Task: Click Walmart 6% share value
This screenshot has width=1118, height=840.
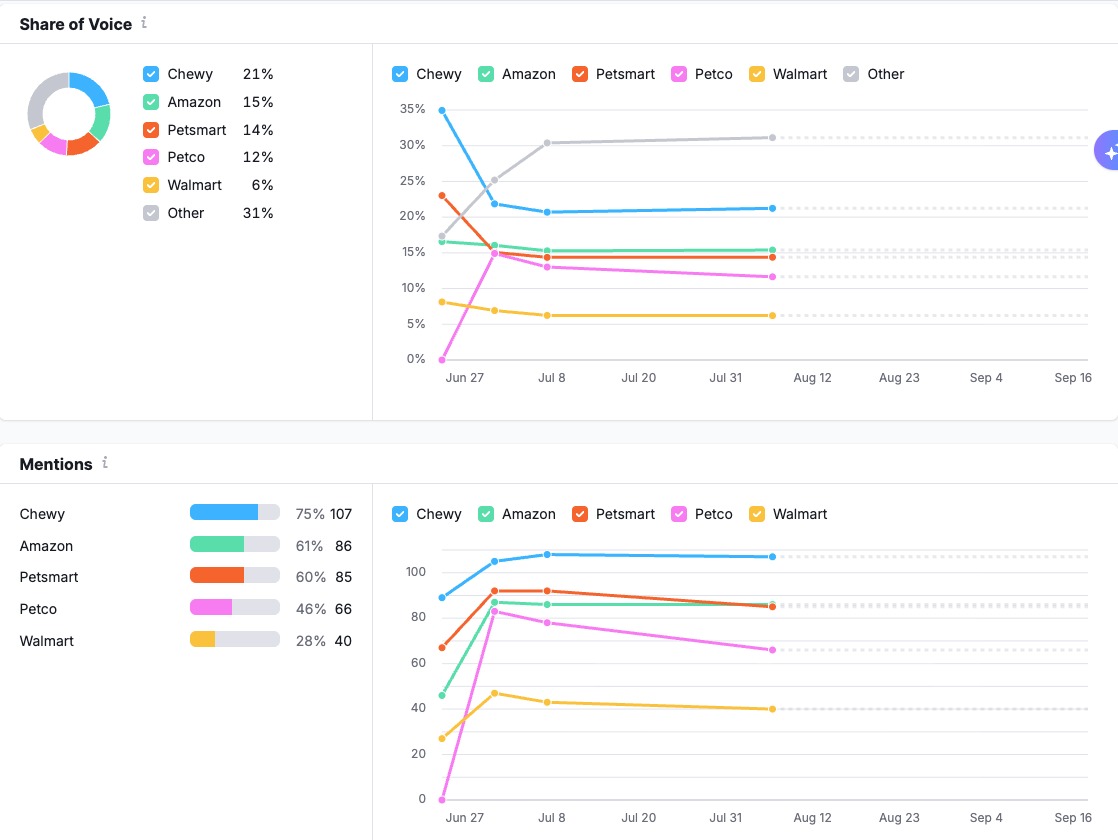Action: 262,185
